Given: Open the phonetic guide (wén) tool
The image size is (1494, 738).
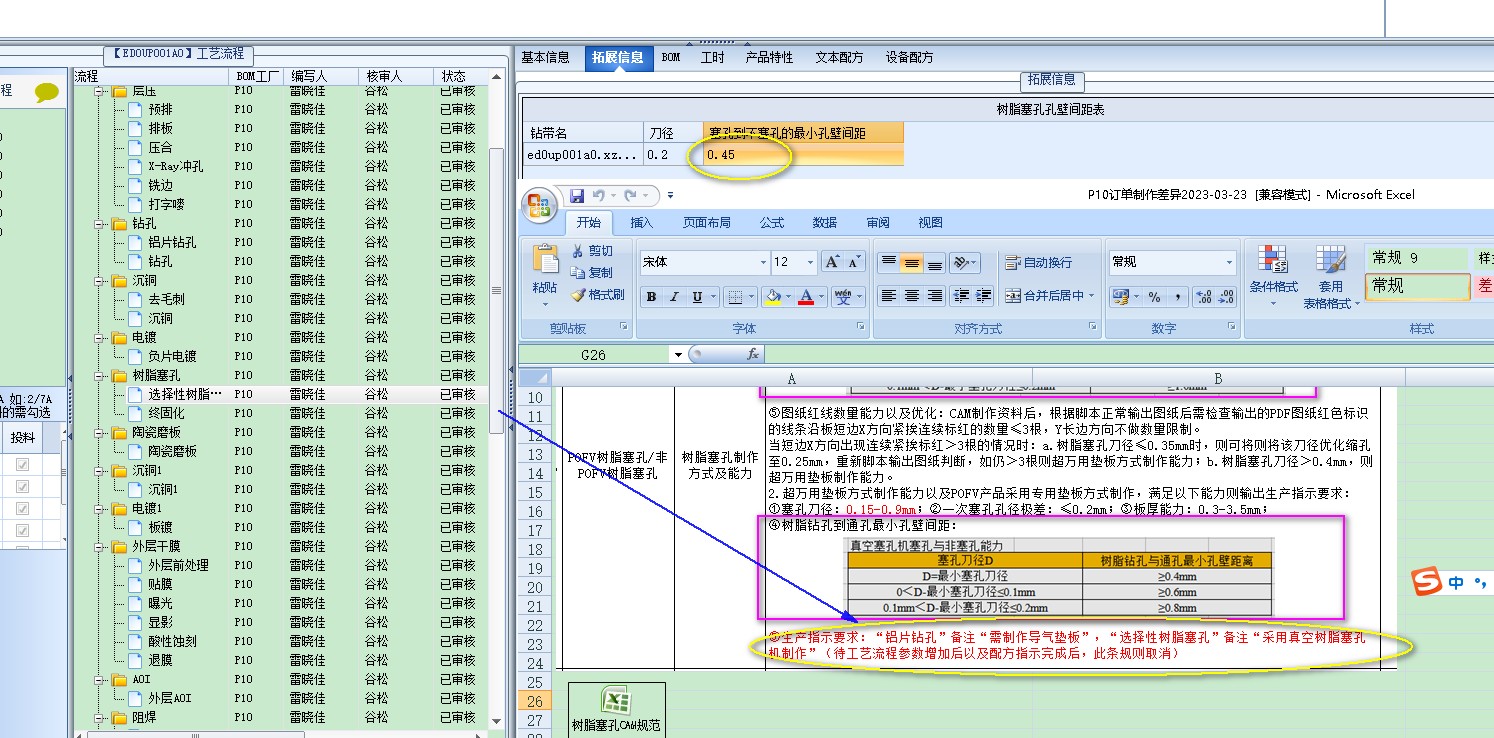Looking at the screenshot, I should click(844, 297).
